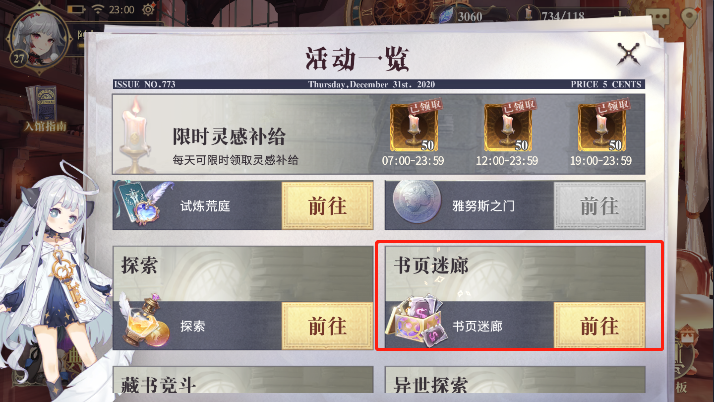Go to 书页迷廊 via its 前往 button

point(599,326)
